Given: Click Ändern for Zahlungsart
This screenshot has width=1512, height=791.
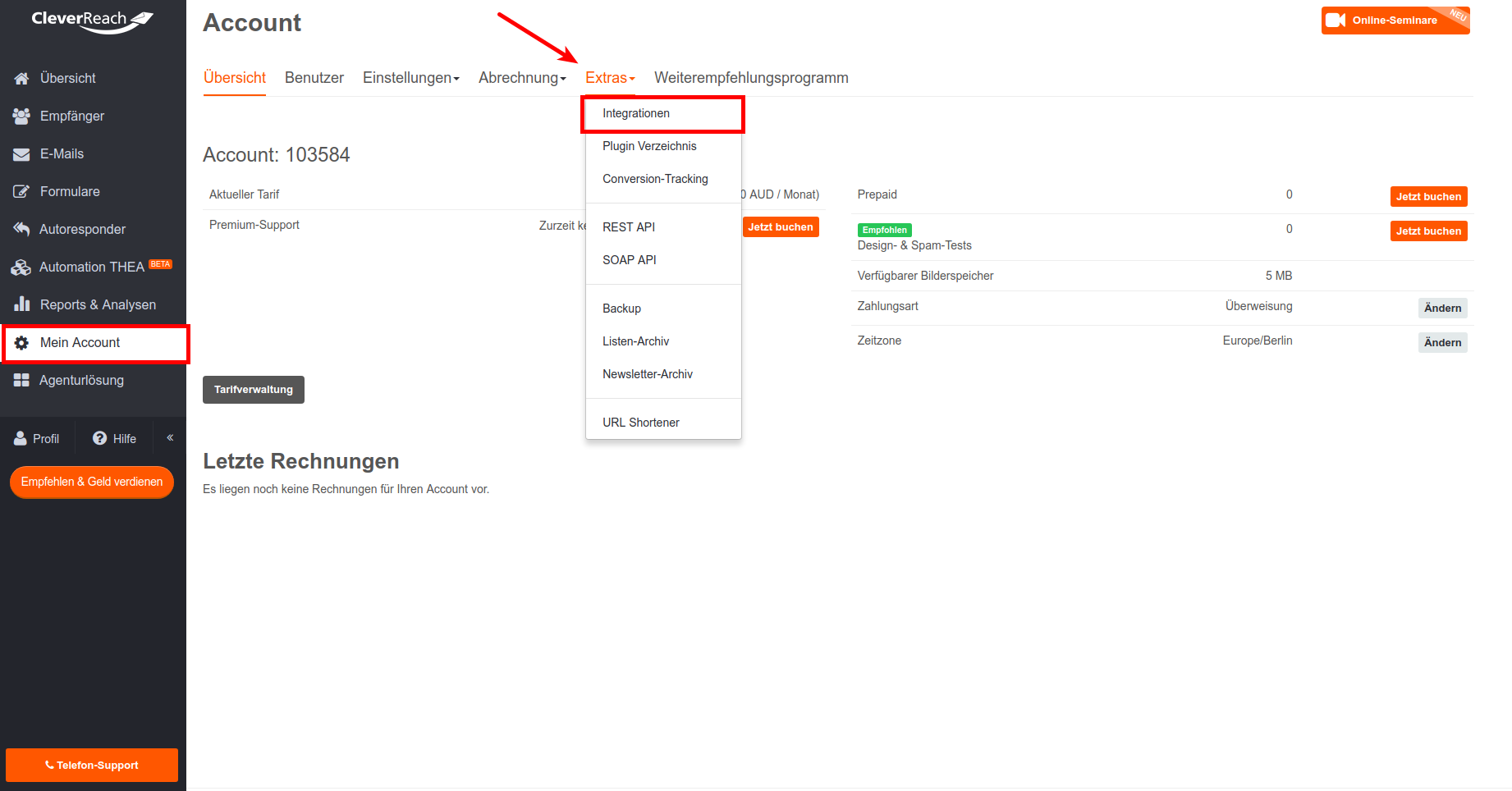Looking at the screenshot, I should [x=1442, y=309].
